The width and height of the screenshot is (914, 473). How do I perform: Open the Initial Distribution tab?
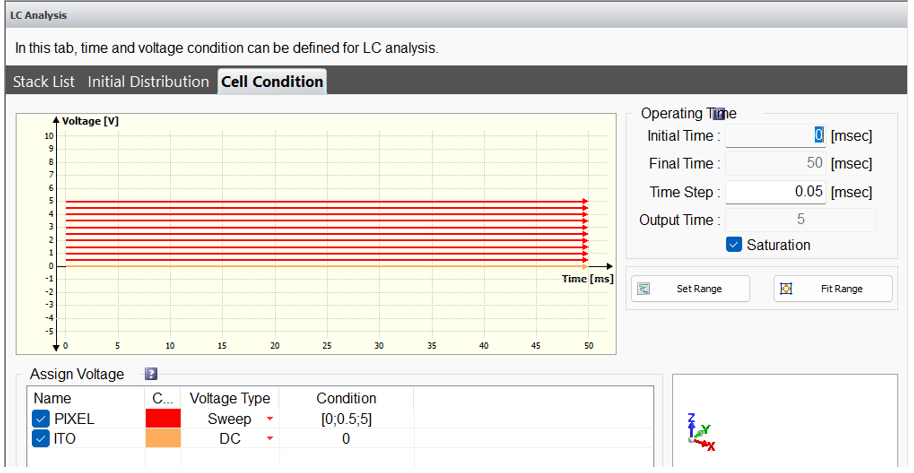pos(148,82)
